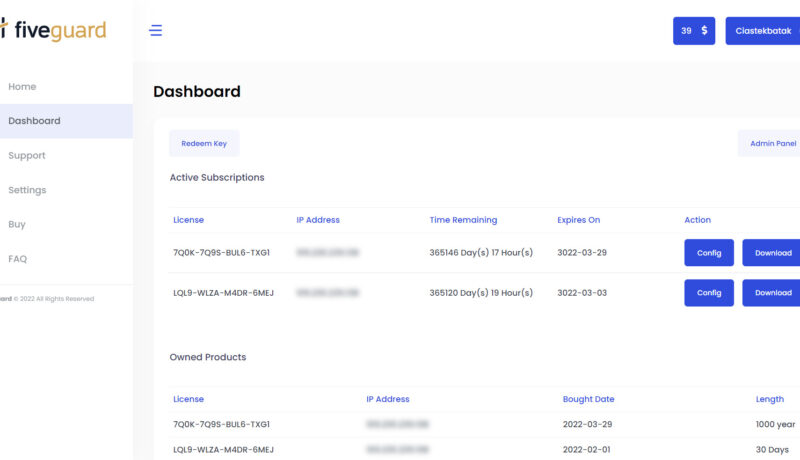This screenshot has height=460, width=800.
Task: Click the Time Remaining column header
Action: [x=463, y=220]
